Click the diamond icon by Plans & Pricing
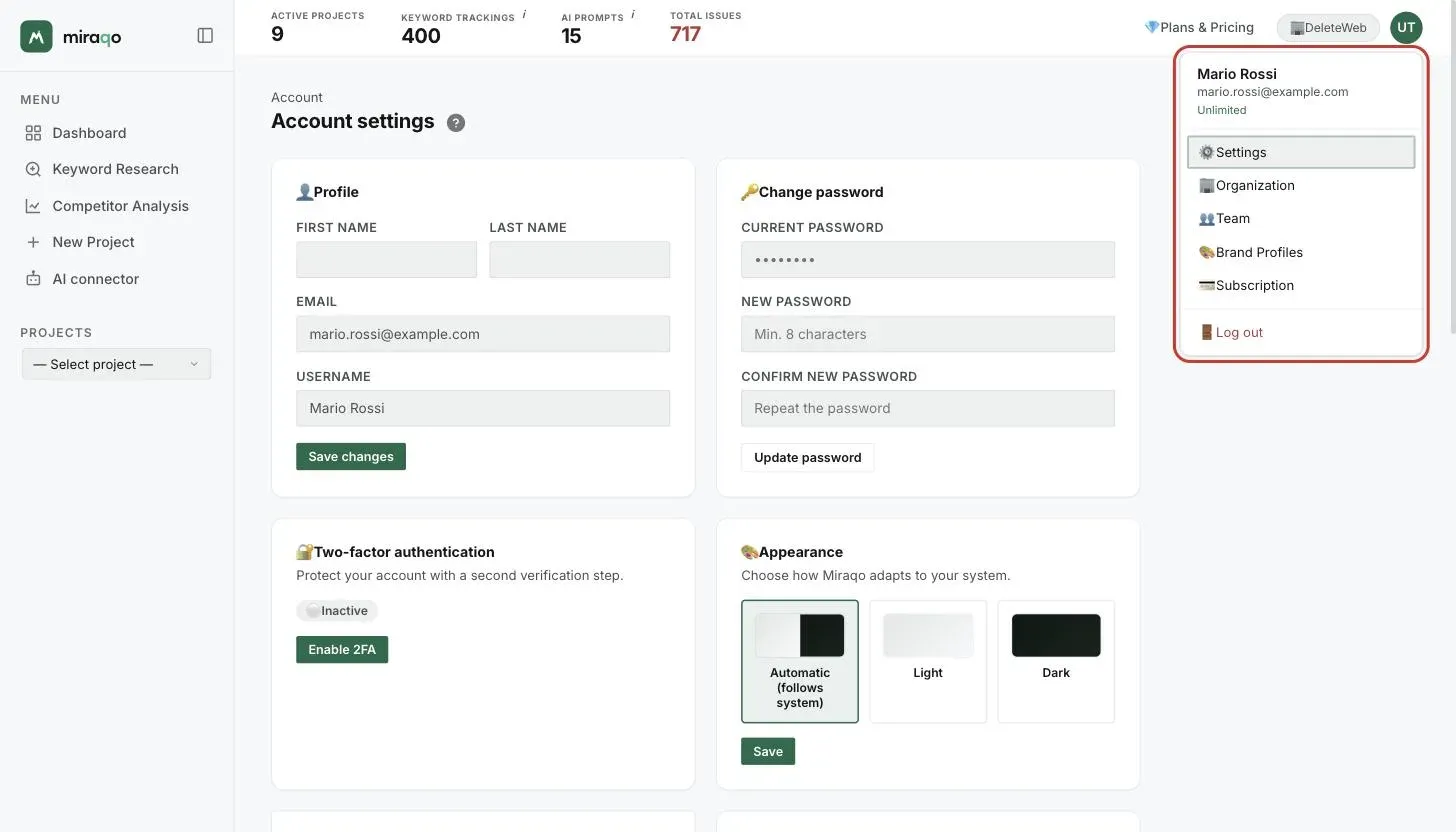This screenshot has height=832, width=1456. point(1151,27)
